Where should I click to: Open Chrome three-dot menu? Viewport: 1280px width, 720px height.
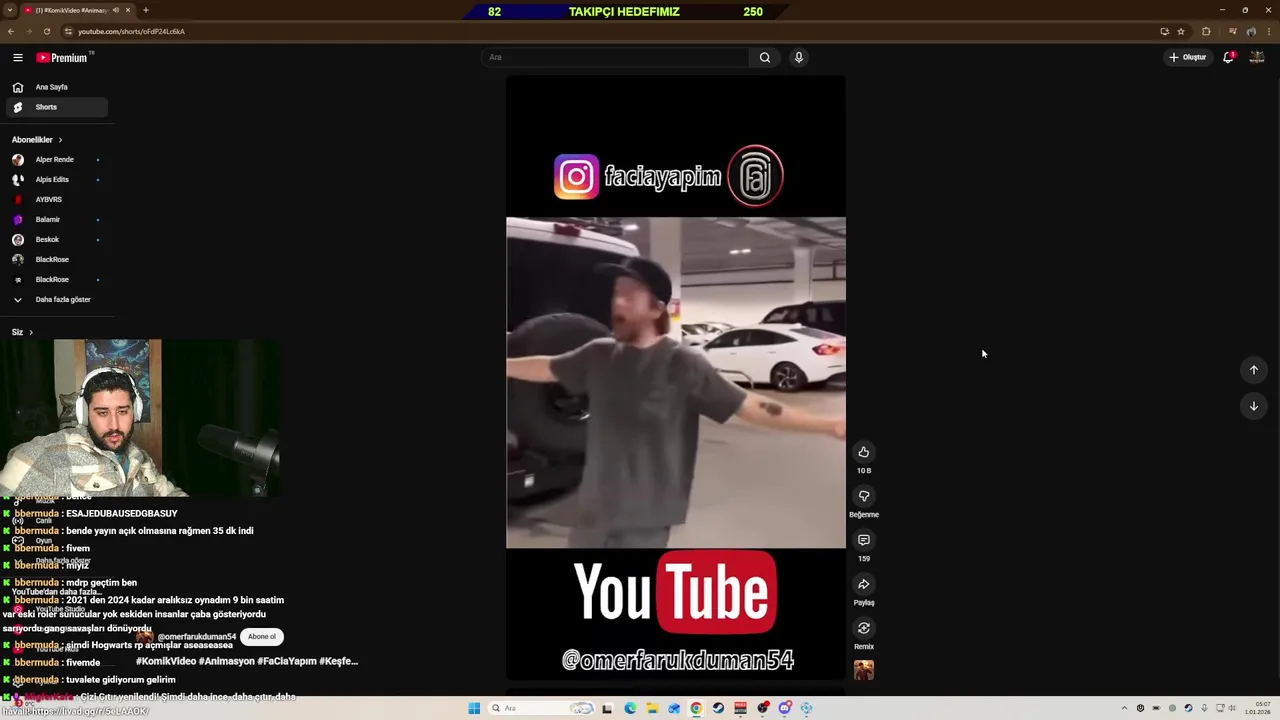tap(1268, 31)
